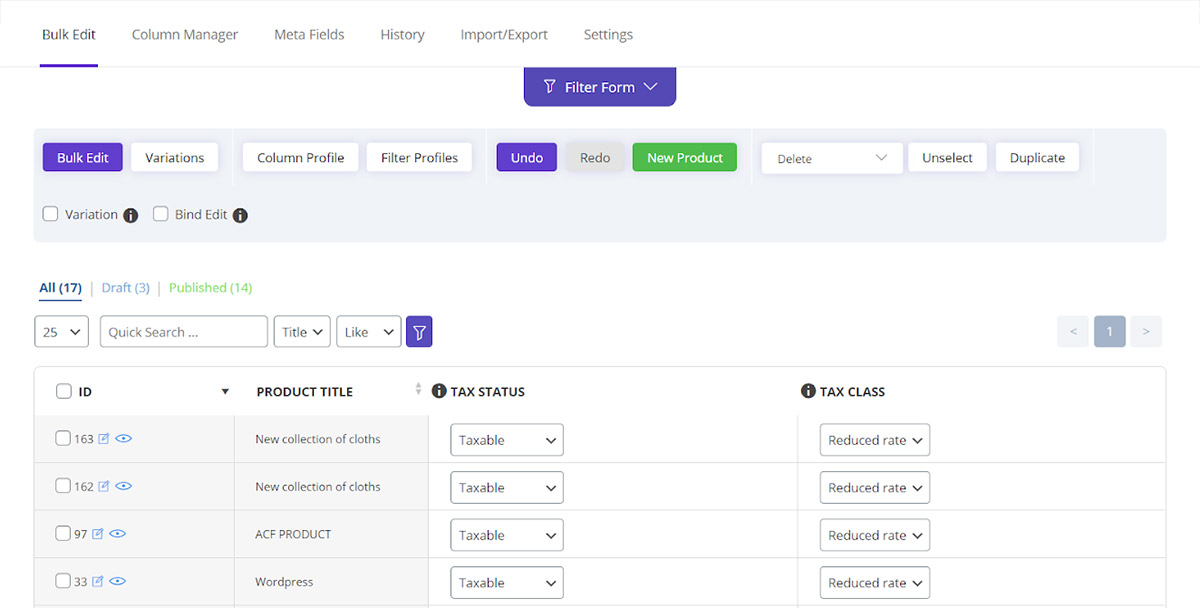Open Tax Status dropdown for product 163

507,440
